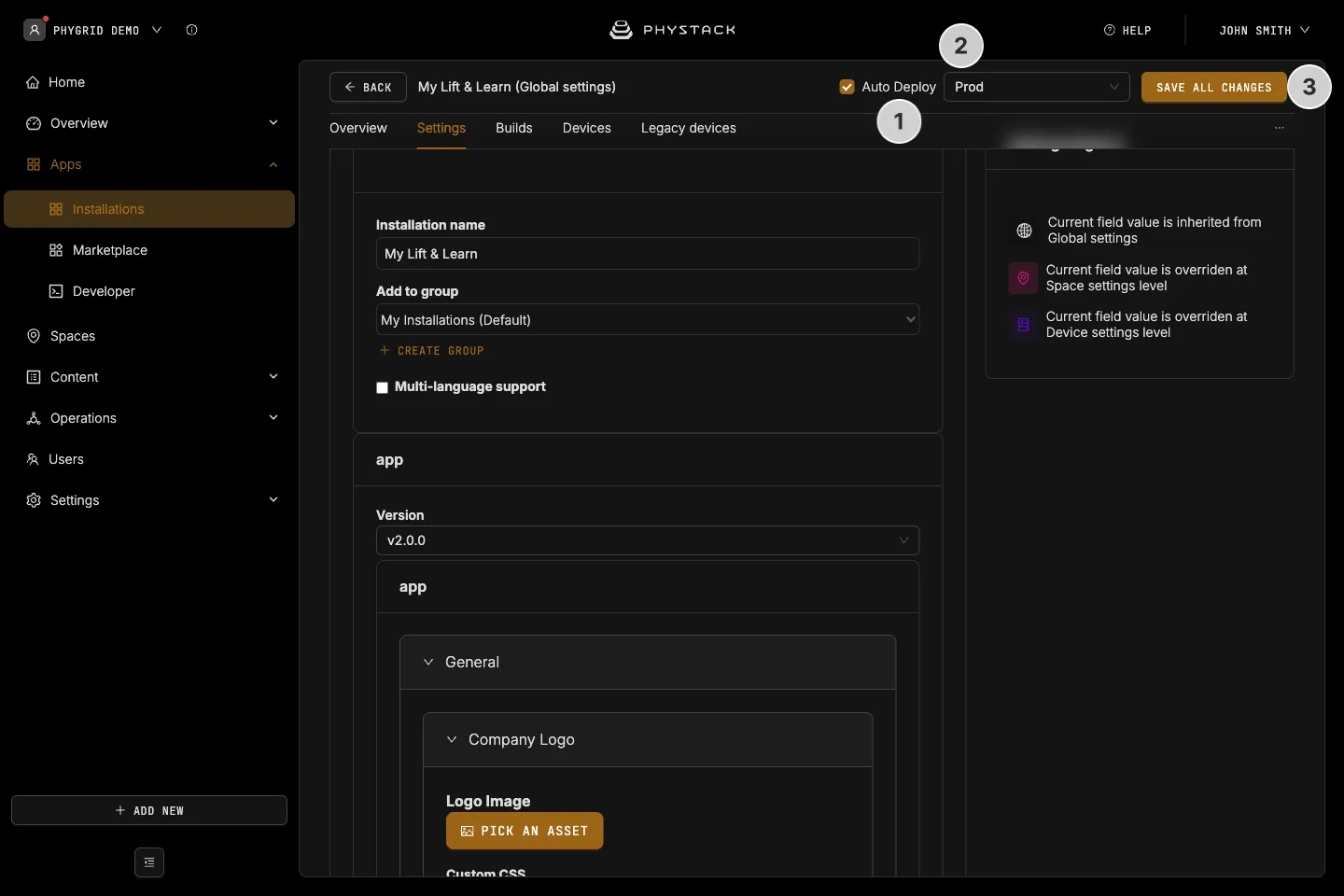
Task: Open the three-dots more options menu
Action: (x=1280, y=128)
